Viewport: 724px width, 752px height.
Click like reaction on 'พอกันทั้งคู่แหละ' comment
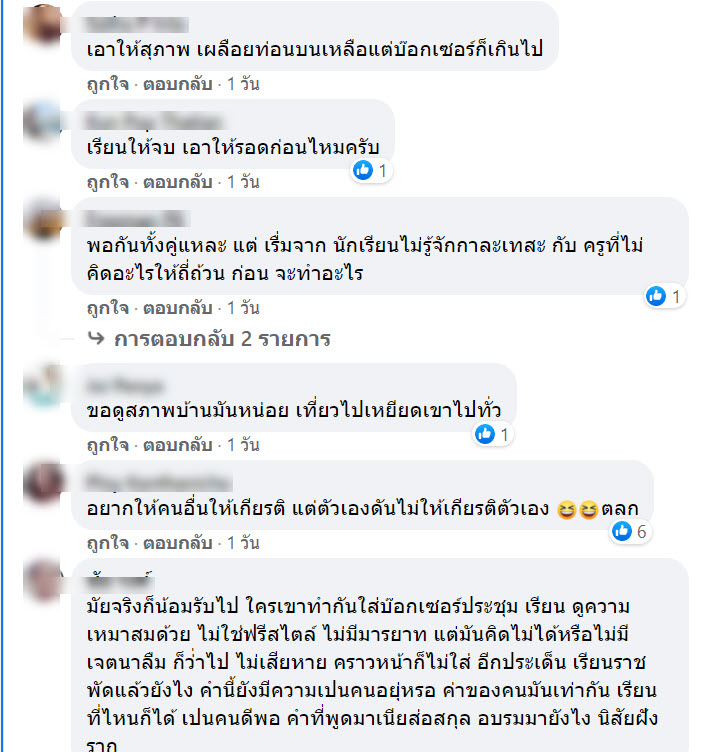(656, 296)
